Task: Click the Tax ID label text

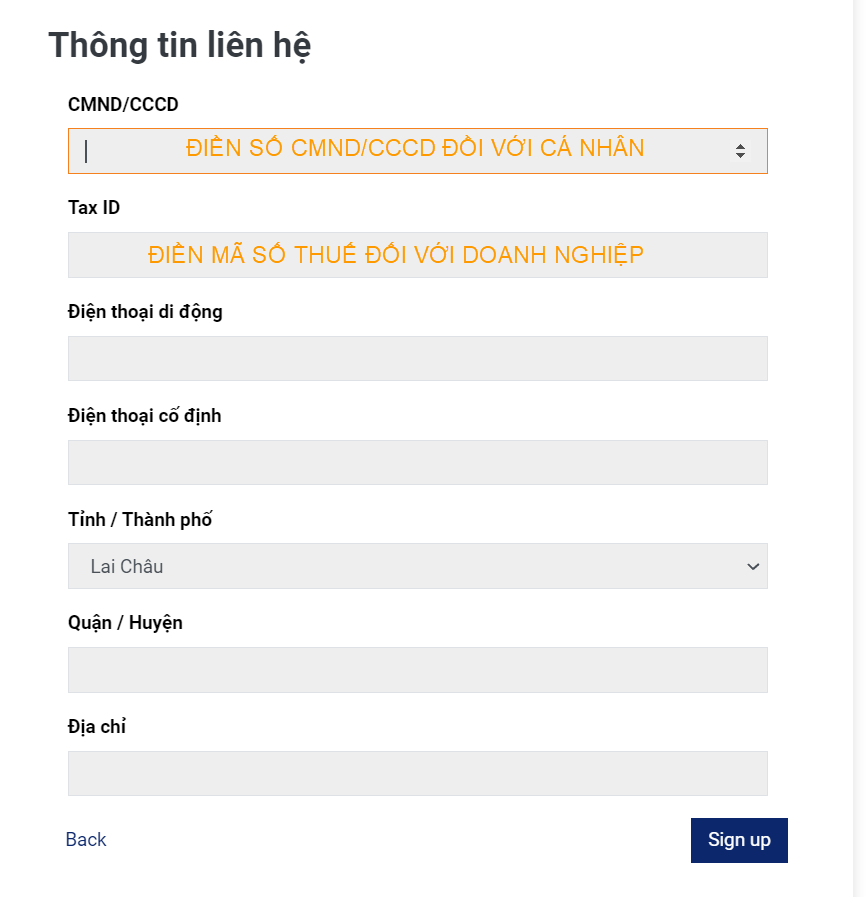Action: [94, 208]
